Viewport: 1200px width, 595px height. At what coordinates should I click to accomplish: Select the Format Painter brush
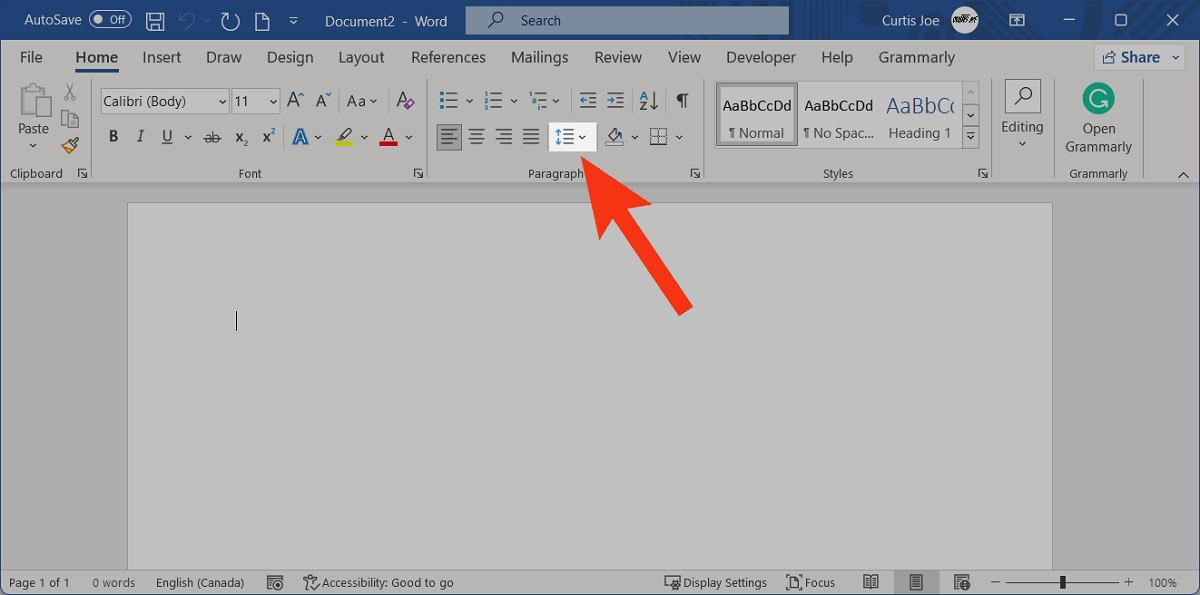(70, 146)
